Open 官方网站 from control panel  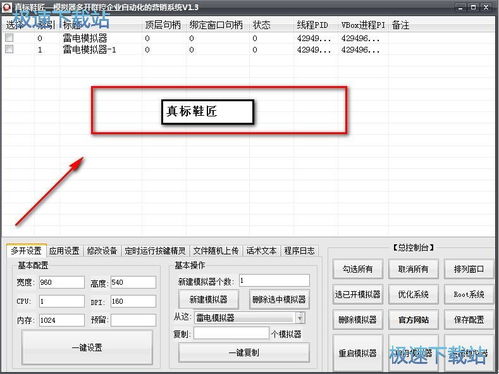click(x=413, y=320)
